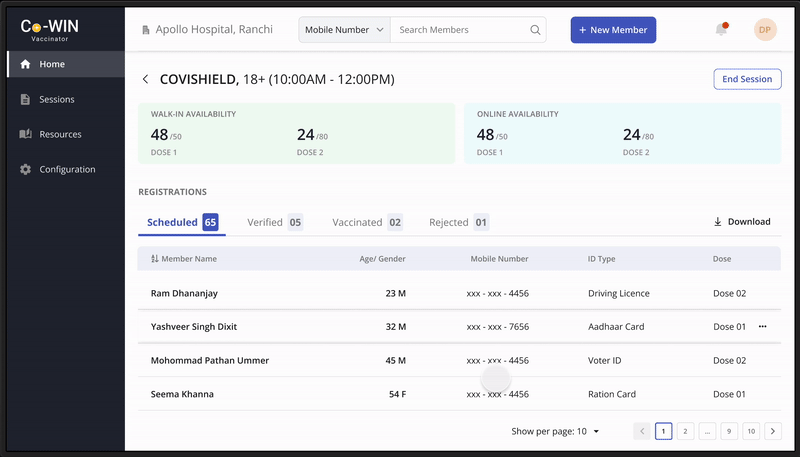Click the hospital building icon

point(146,30)
